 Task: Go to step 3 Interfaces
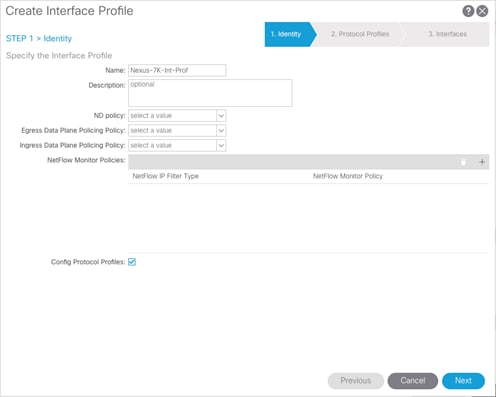point(447,34)
